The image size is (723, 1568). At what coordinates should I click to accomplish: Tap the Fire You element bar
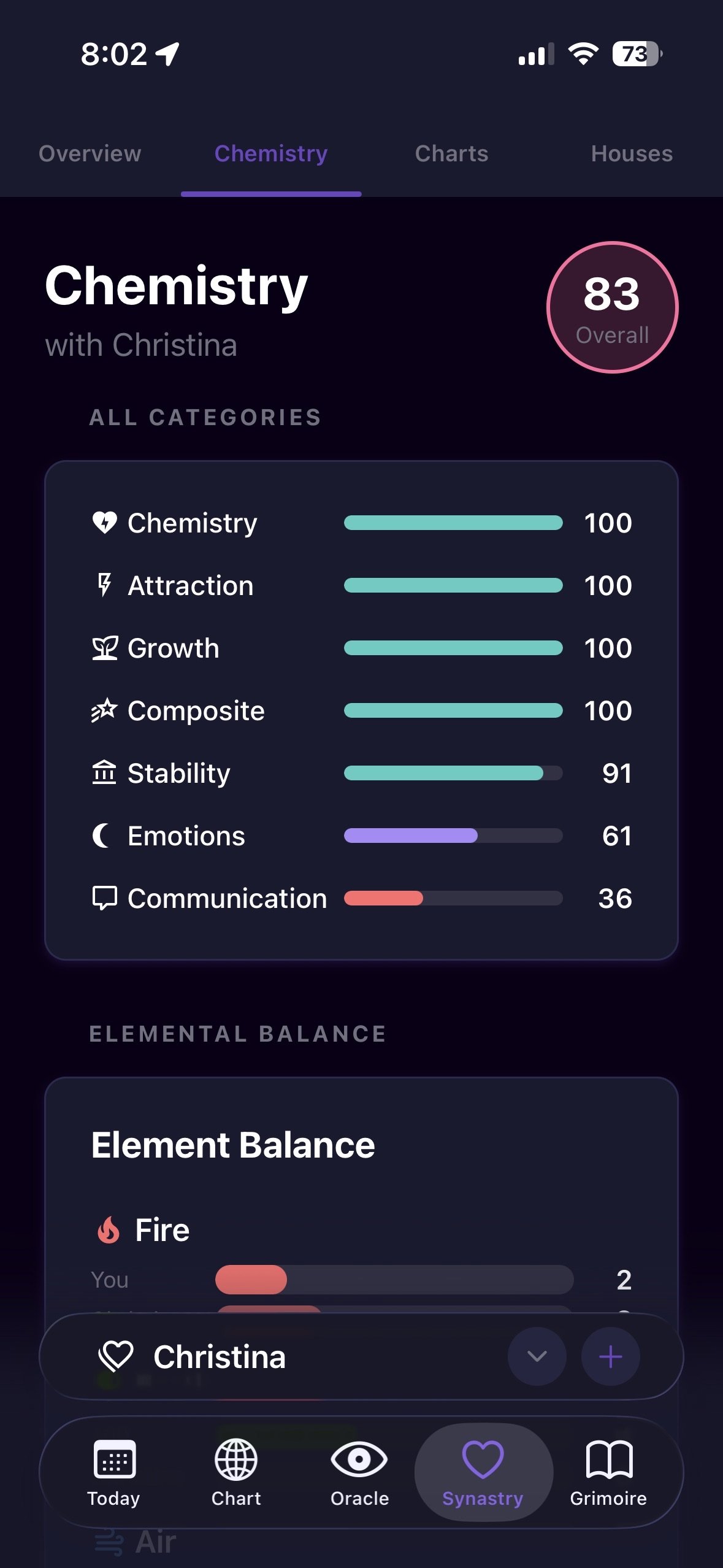coord(394,1280)
